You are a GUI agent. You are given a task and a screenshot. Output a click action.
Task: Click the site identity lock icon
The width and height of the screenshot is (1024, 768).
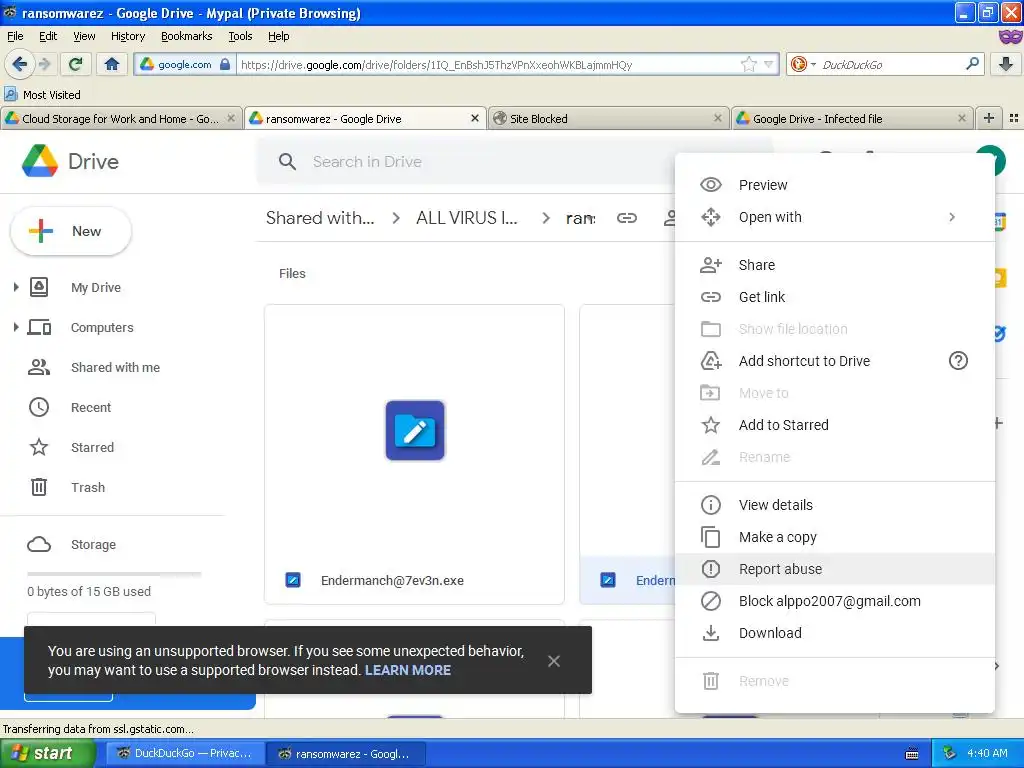pyautogui.click(x=225, y=64)
